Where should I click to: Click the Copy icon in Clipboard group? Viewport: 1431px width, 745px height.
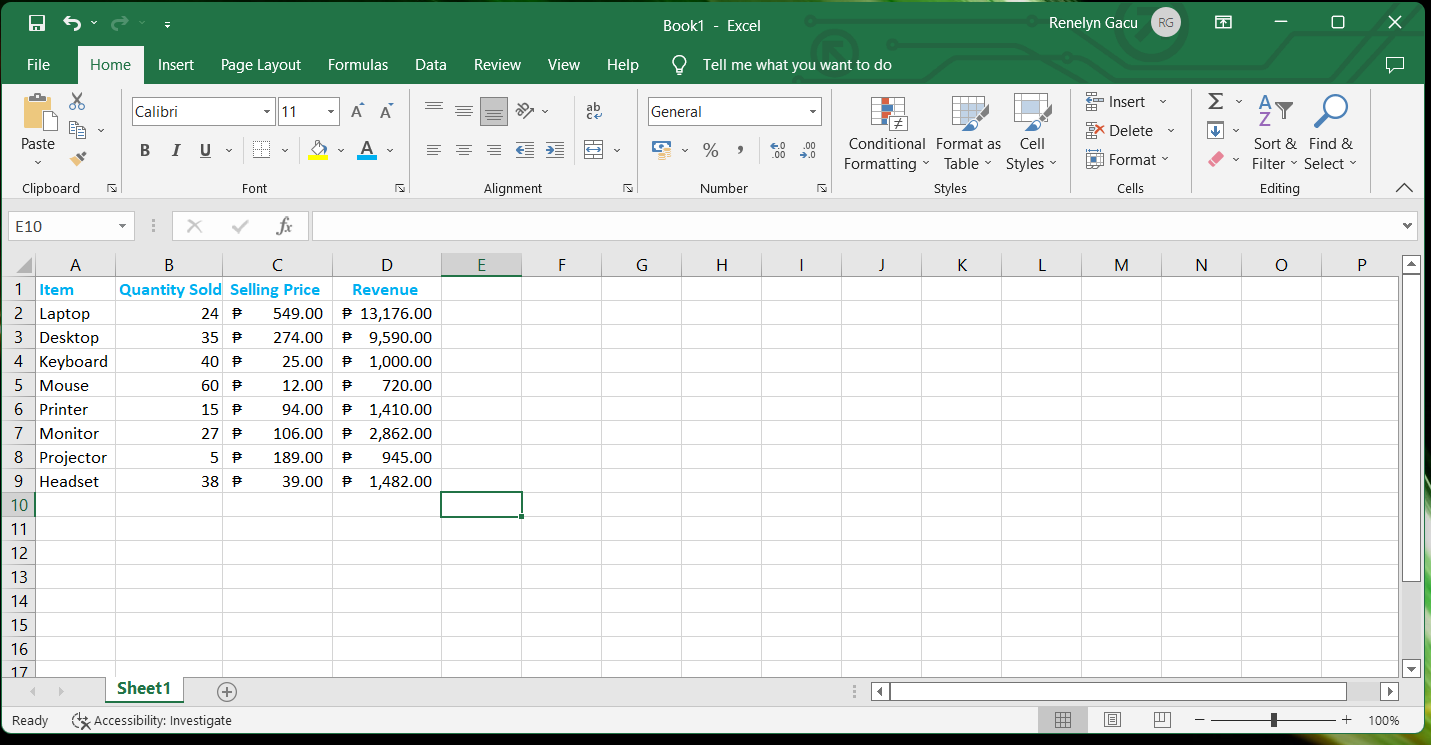click(77, 130)
